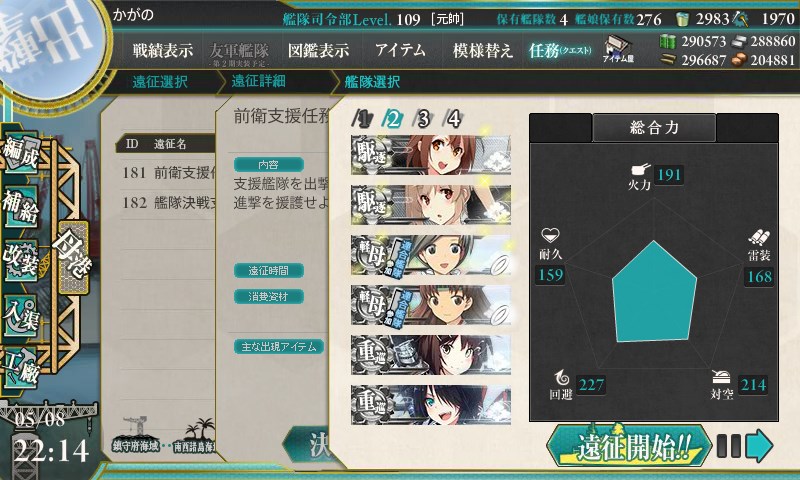Screen dimensions: 800x480
Task: Select the first 駆逐 destroyer ship banner
Action: pyautogui.click(x=431, y=155)
